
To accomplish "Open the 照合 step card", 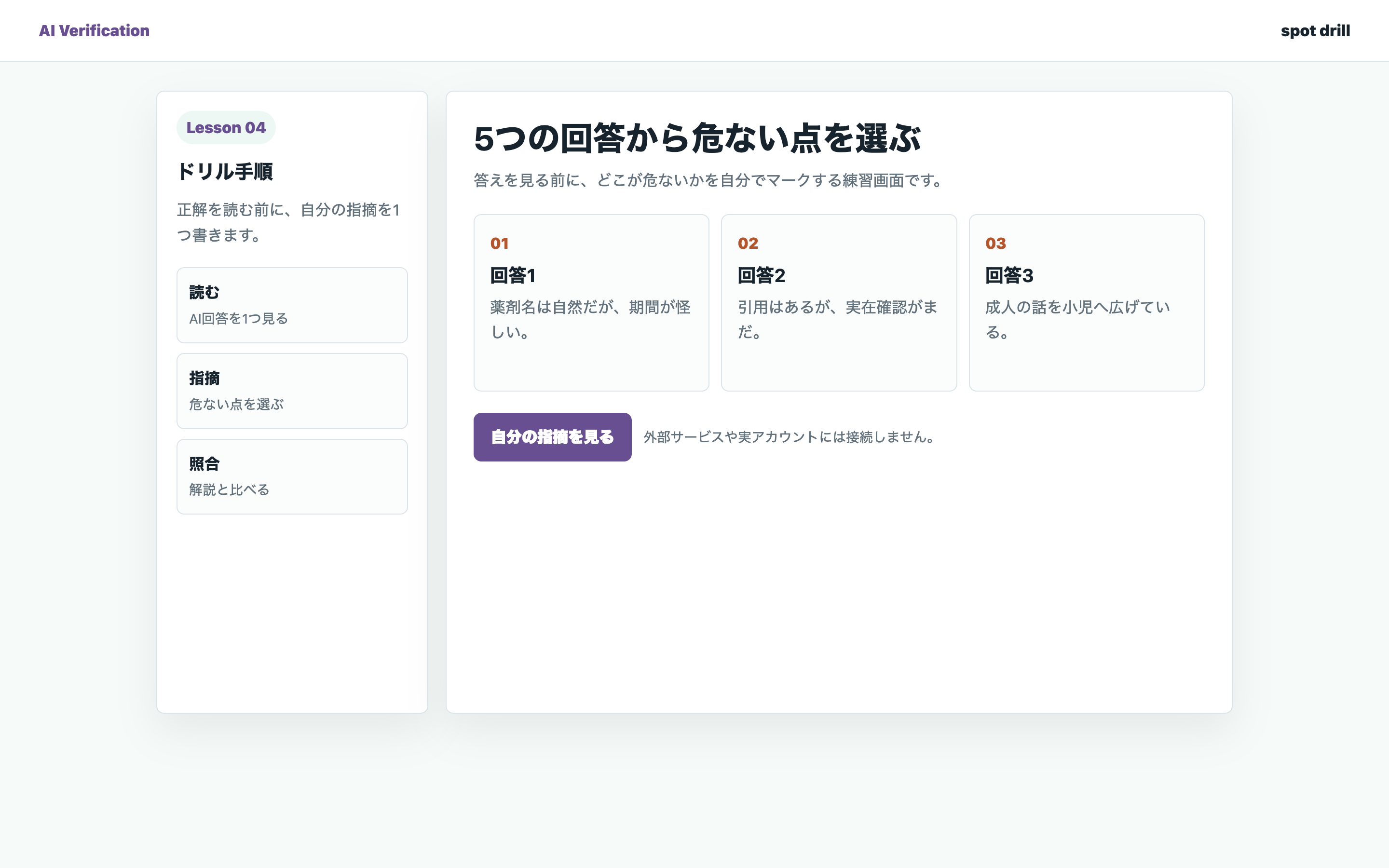I will tap(292, 476).
